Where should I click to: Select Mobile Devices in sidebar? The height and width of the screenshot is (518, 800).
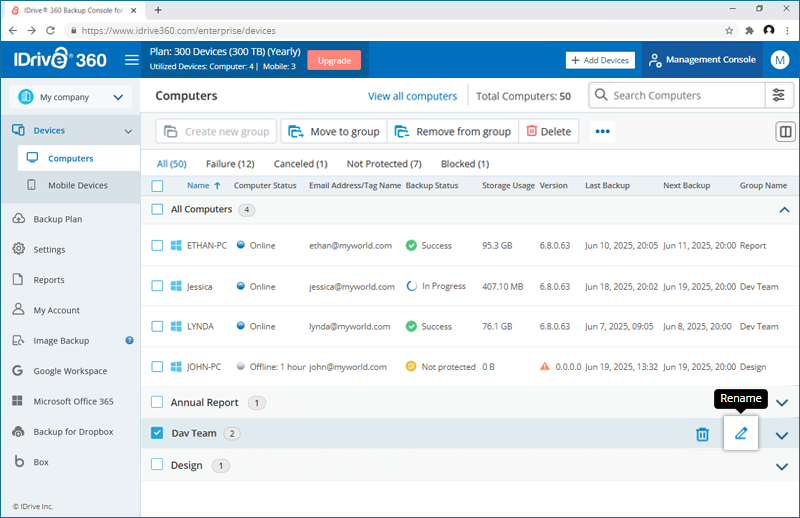[x=78, y=185]
